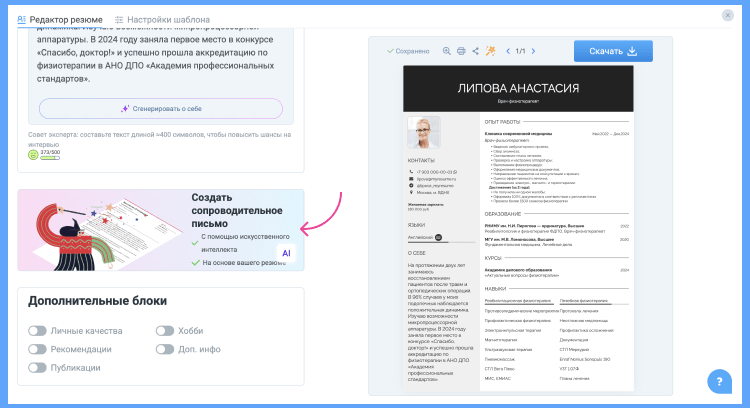Open the Создать сопроводительное письмо banner
This screenshot has height=408, width=750.
click(x=161, y=230)
